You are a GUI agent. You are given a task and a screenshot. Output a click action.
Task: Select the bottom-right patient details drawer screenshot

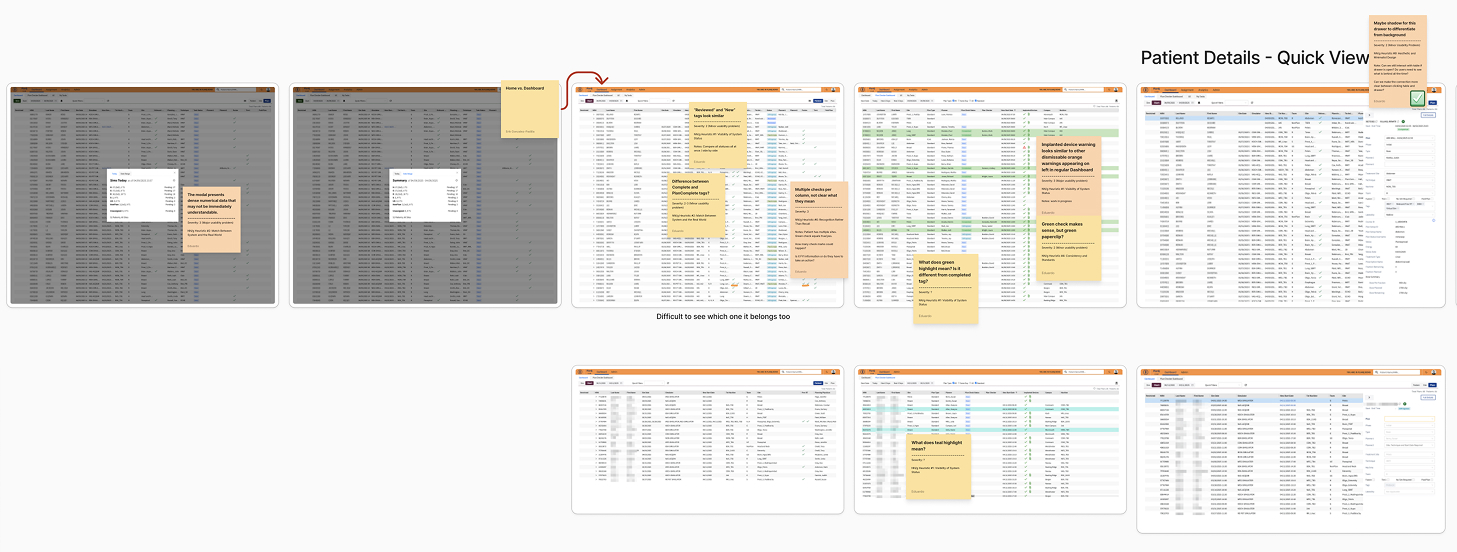pyautogui.click(x=1290, y=450)
